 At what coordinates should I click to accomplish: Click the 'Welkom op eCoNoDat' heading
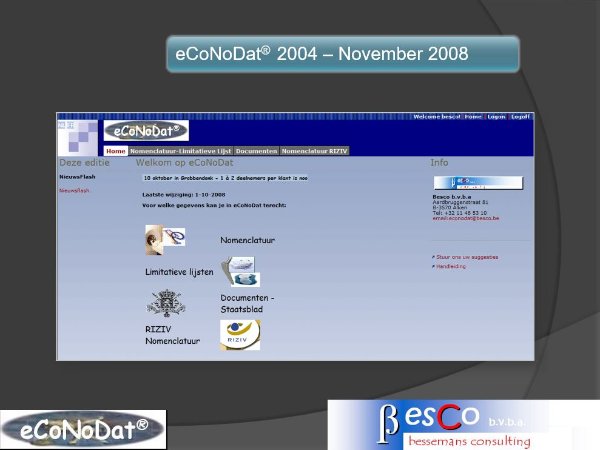pos(184,163)
